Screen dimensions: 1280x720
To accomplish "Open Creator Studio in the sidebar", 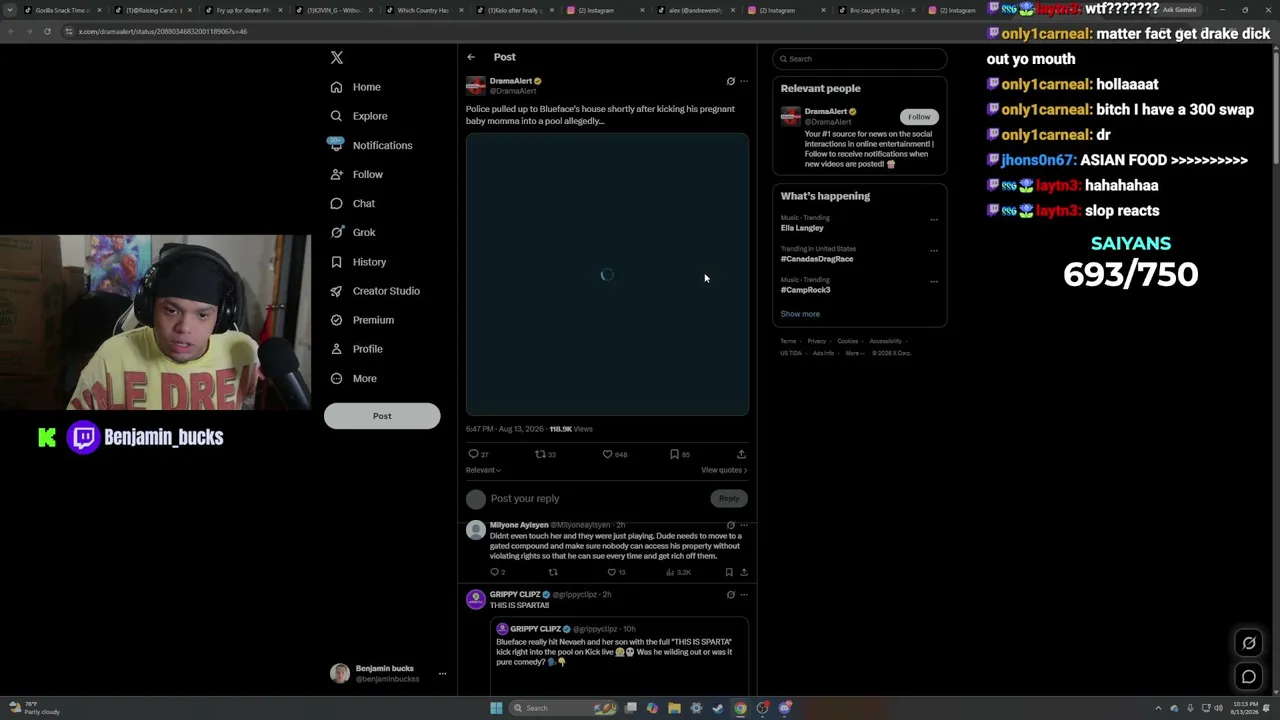I will [x=375, y=291].
